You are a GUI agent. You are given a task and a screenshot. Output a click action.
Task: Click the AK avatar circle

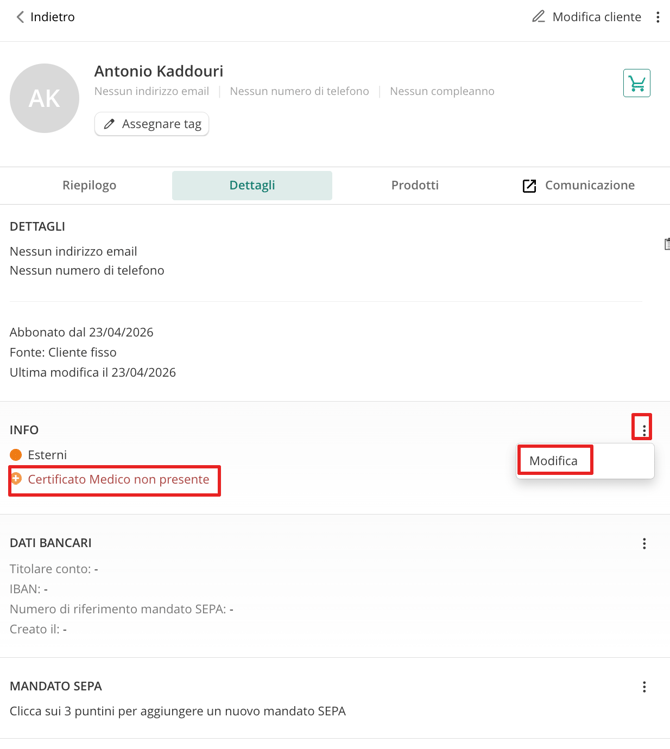(x=44, y=98)
